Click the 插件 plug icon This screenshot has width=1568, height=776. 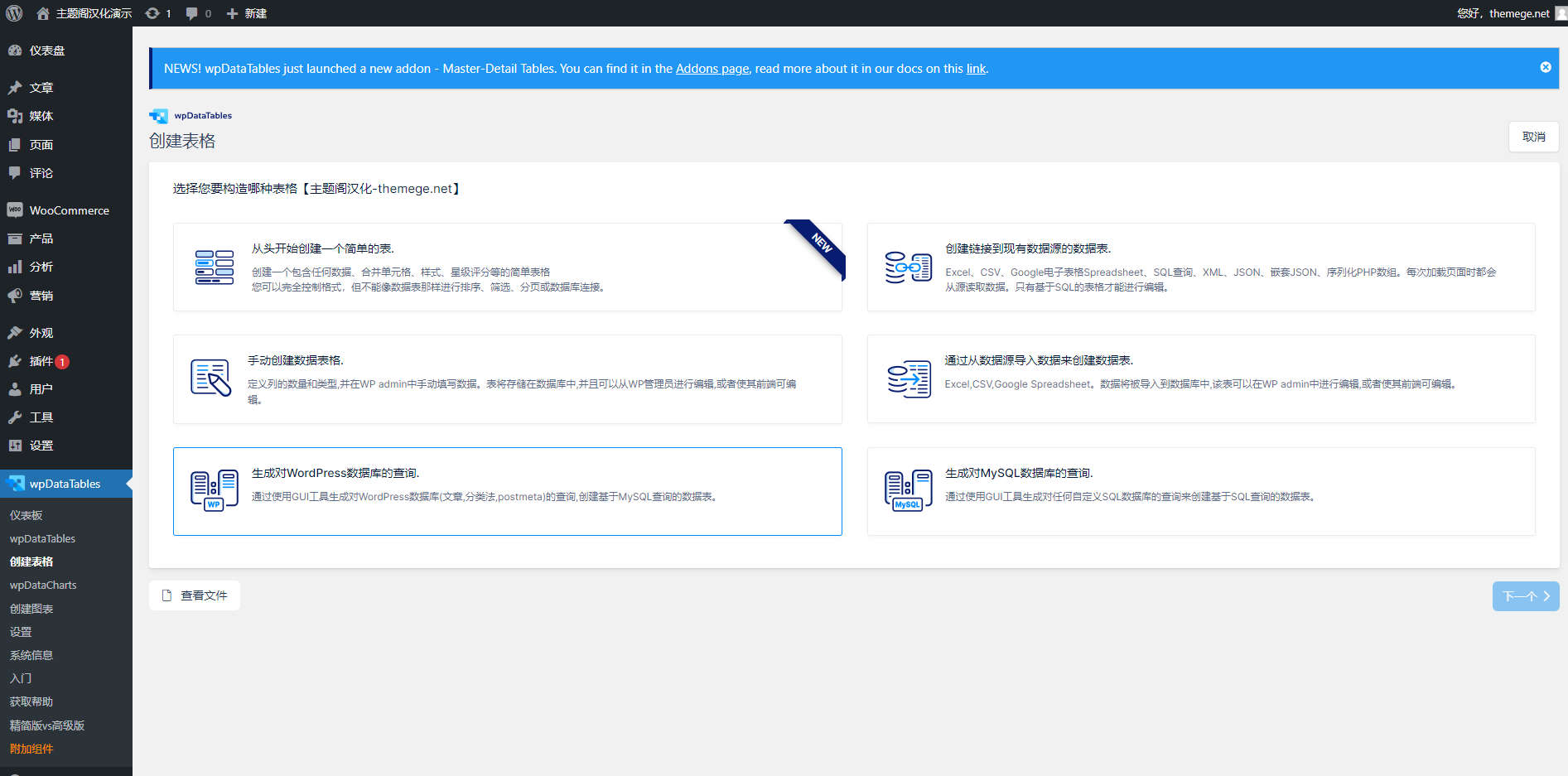[15, 361]
